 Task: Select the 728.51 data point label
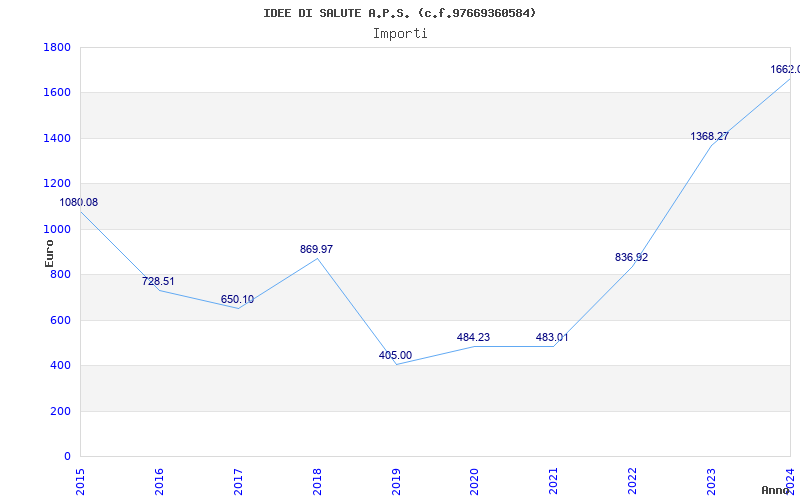158,282
